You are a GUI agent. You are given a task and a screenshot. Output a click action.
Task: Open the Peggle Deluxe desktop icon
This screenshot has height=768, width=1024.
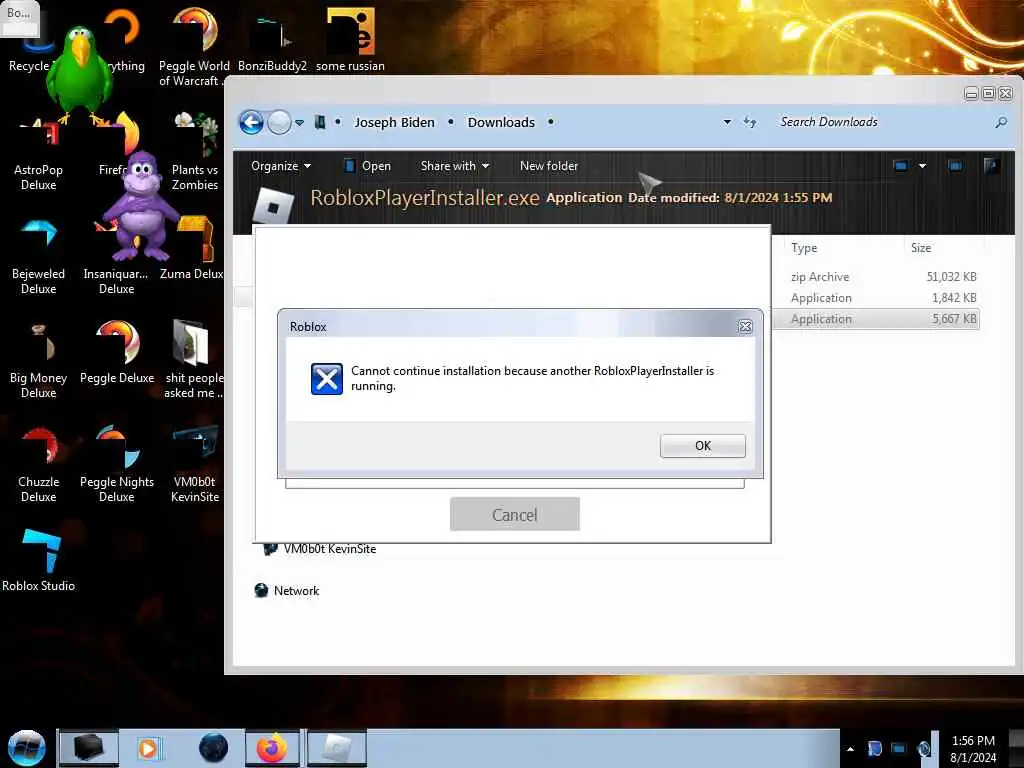pos(117,353)
